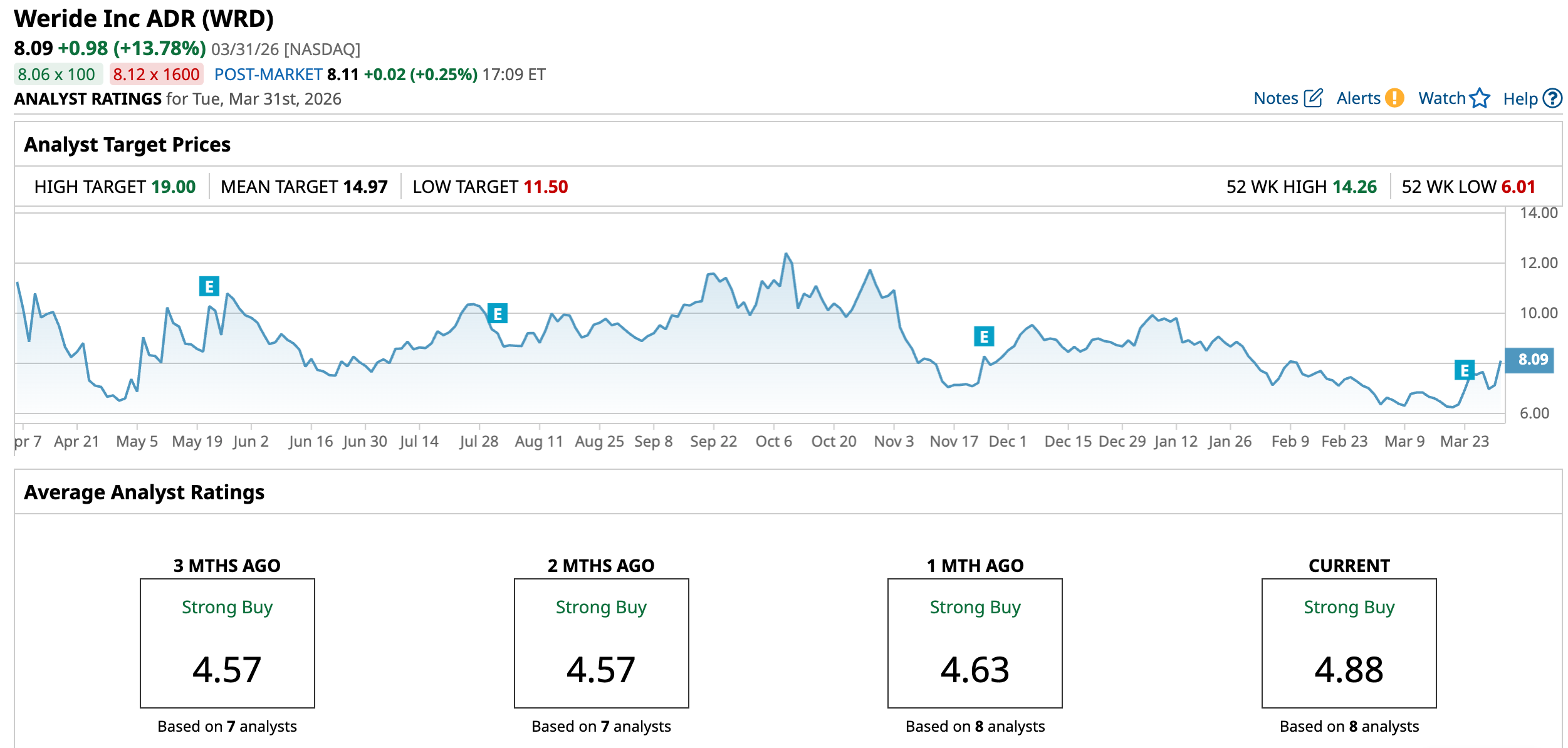Image resolution: width=1568 pixels, height=748 pixels.
Task: Select the 3 MTHS AGO rating box
Action: click(x=227, y=643)
